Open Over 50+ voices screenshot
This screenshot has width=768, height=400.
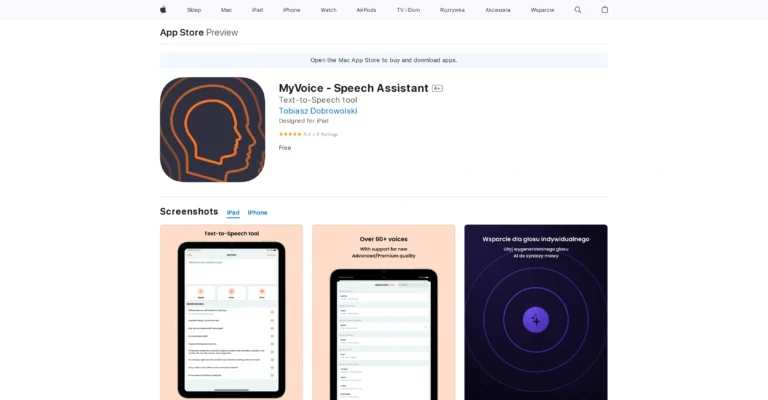pyautogui.click(x=384, y=312)
